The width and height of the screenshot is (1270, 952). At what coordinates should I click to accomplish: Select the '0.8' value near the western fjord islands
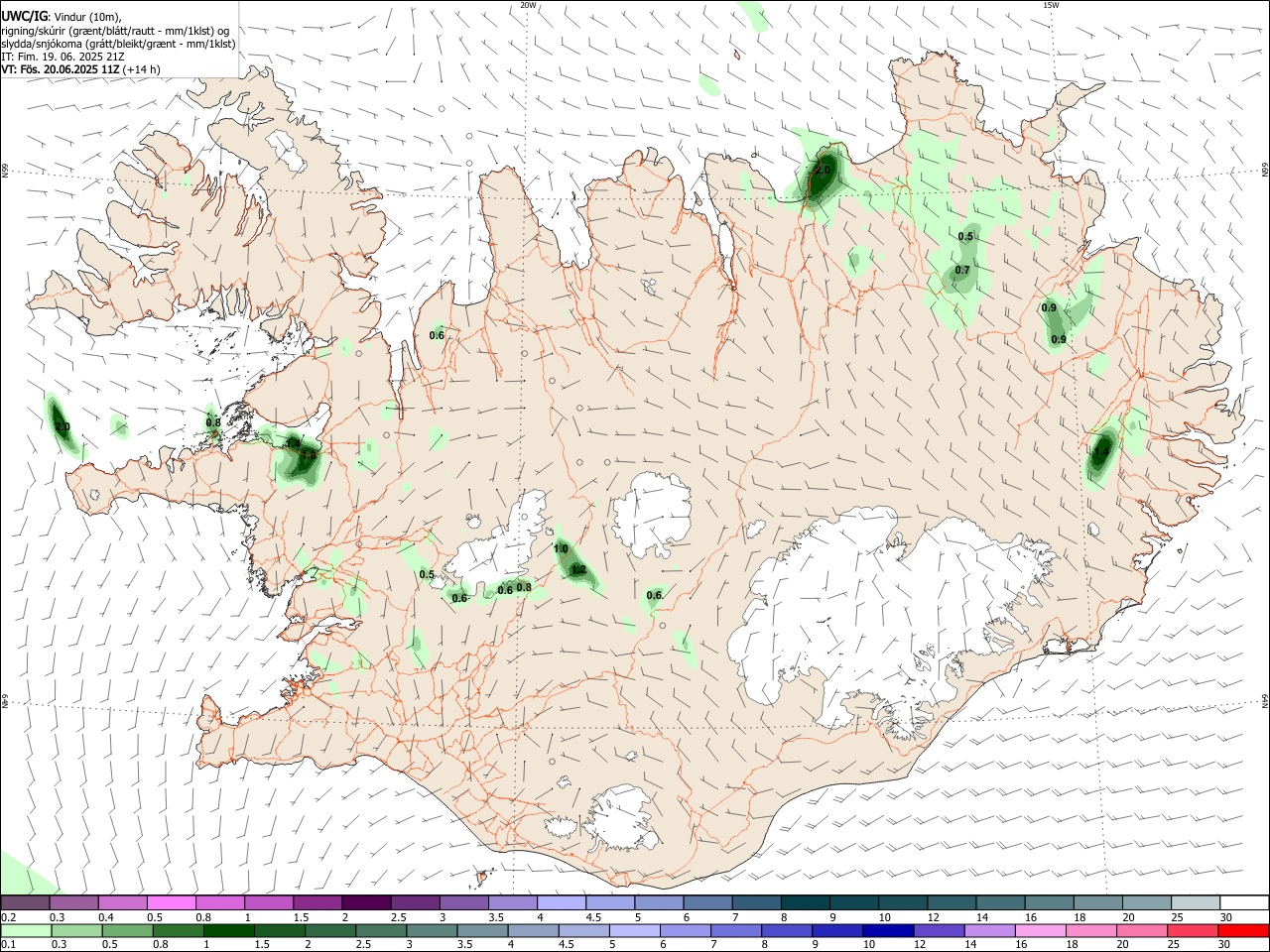pyautogui.click(x=213, y=423)
